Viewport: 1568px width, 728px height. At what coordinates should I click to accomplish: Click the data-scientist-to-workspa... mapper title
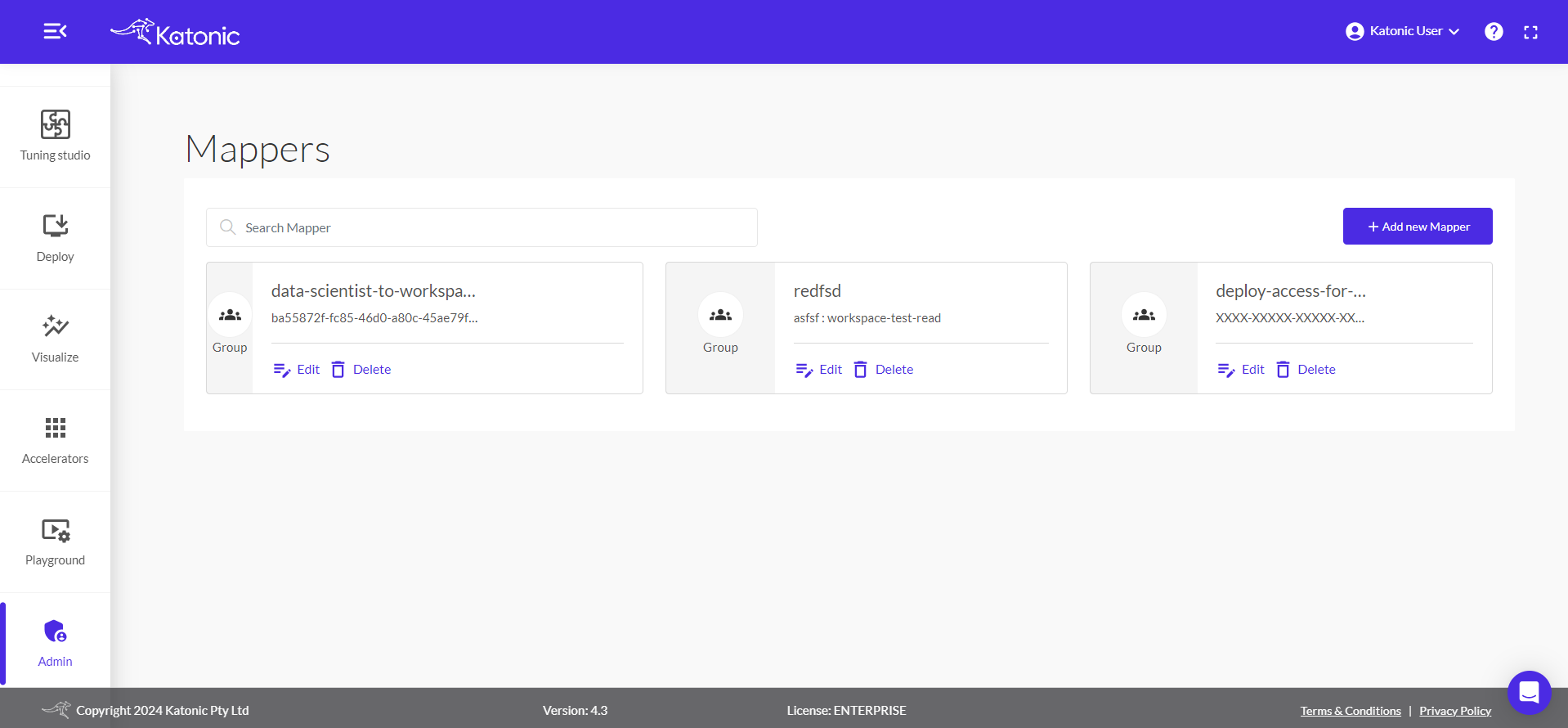374,291
